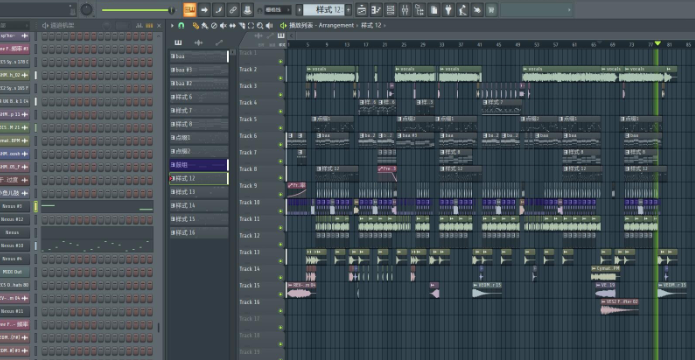Expand the hint bar arrow at top right
The width and height of the screenshot is (695, 360).
coord(570,10)
